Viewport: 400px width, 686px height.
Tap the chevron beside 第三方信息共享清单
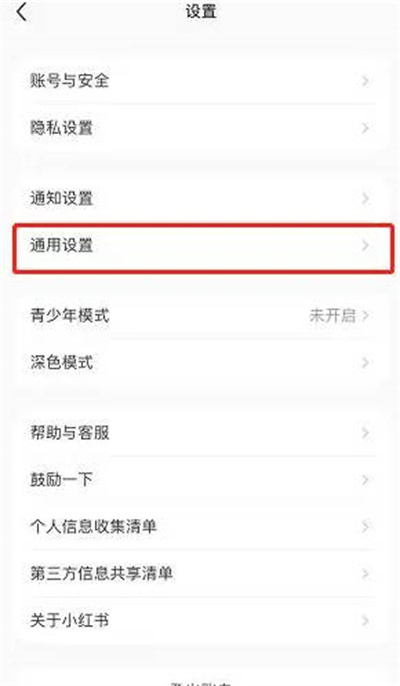365,574
